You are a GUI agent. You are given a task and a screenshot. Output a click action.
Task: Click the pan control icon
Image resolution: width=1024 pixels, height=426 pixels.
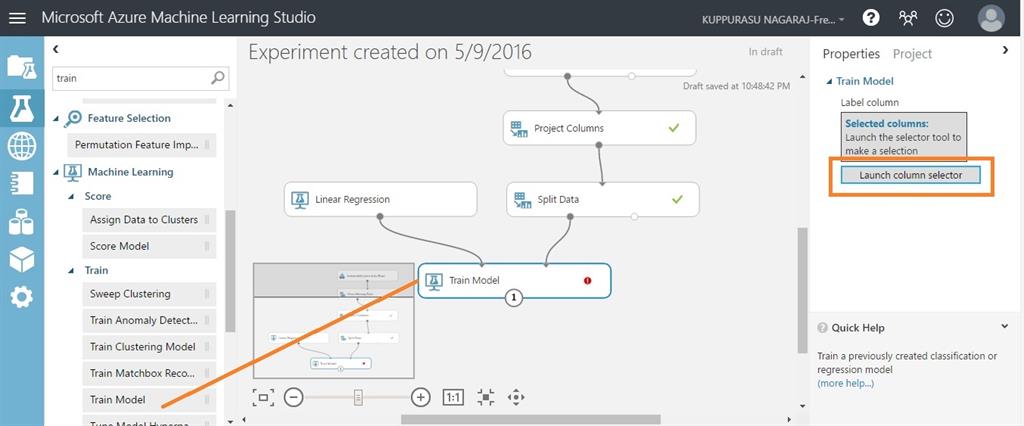[516, 397]
